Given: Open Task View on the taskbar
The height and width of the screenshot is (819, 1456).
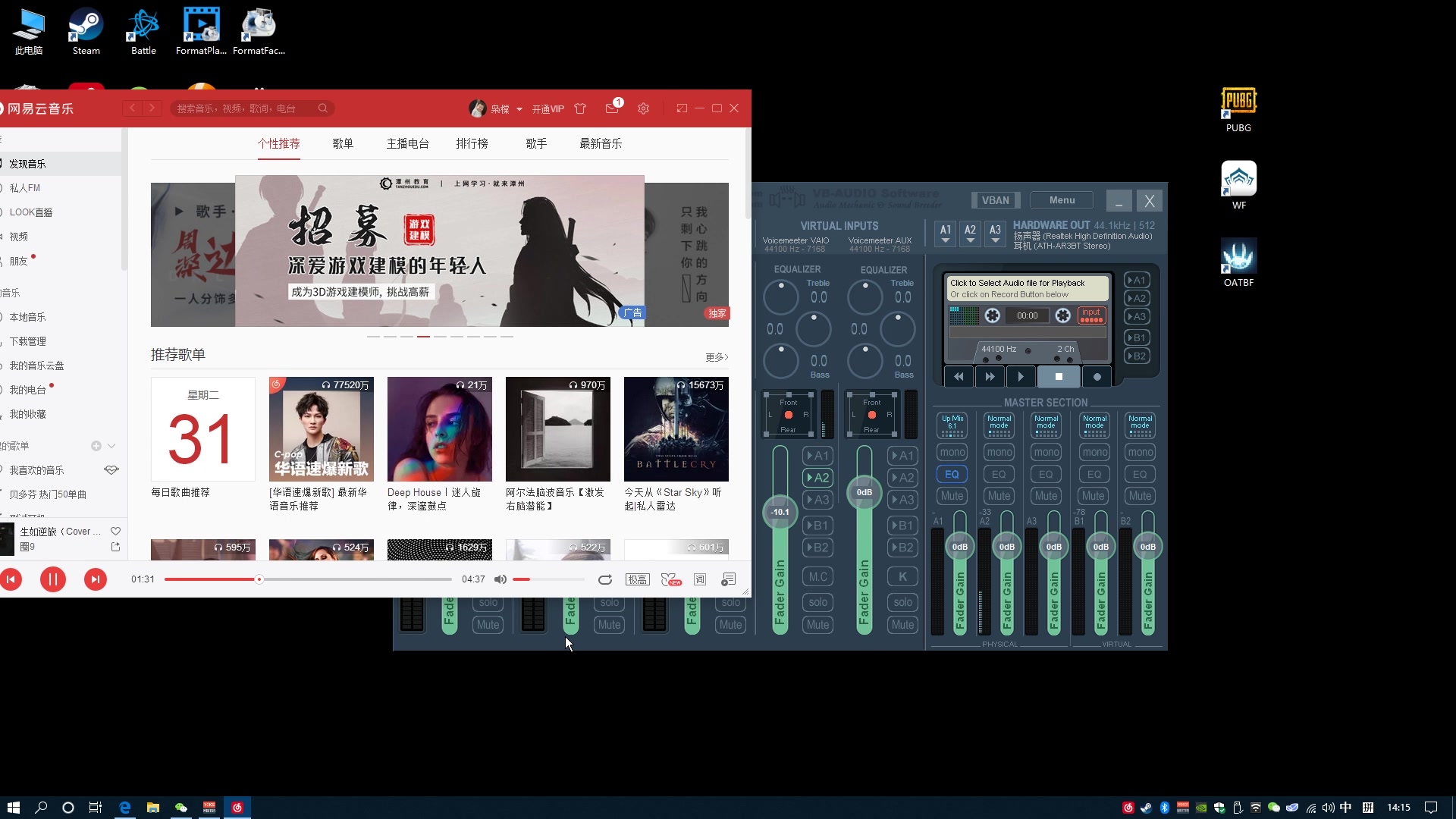Looking at the screenshot, I should tap(96, 808).
